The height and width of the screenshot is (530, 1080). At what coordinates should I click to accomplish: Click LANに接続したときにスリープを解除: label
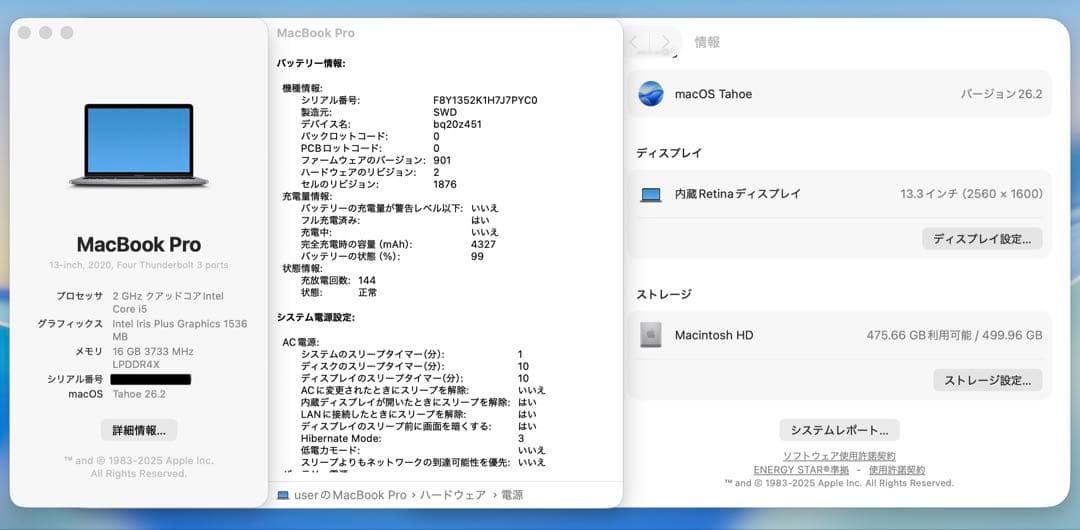point(384,414)
